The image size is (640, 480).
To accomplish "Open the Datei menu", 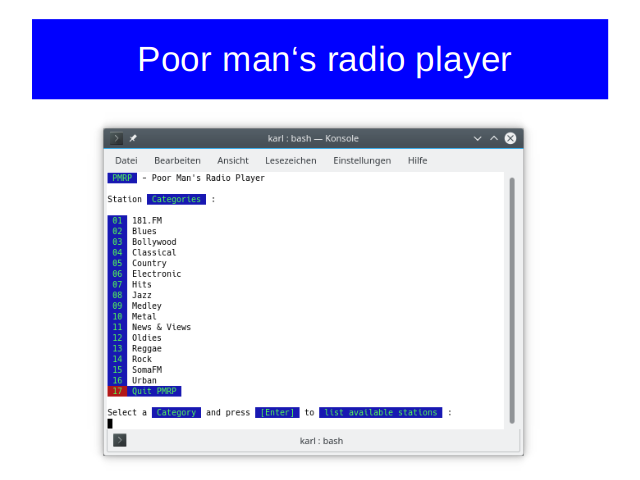I will [126, 160].
